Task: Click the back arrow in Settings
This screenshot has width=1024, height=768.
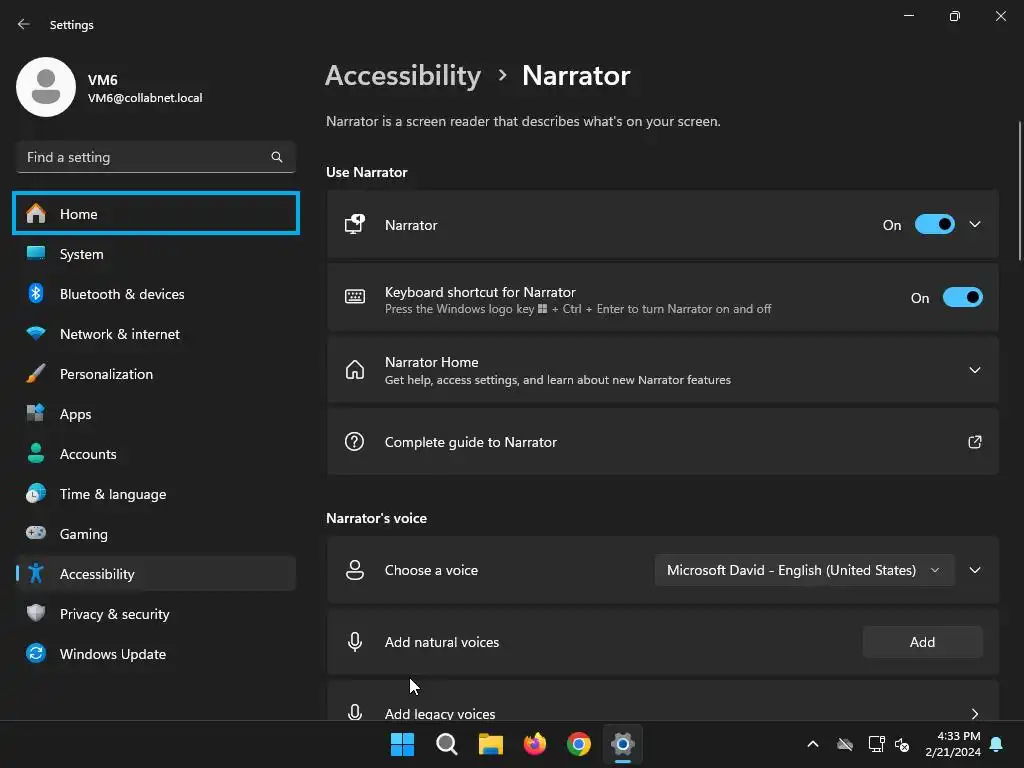Action: tap(24, 24)
